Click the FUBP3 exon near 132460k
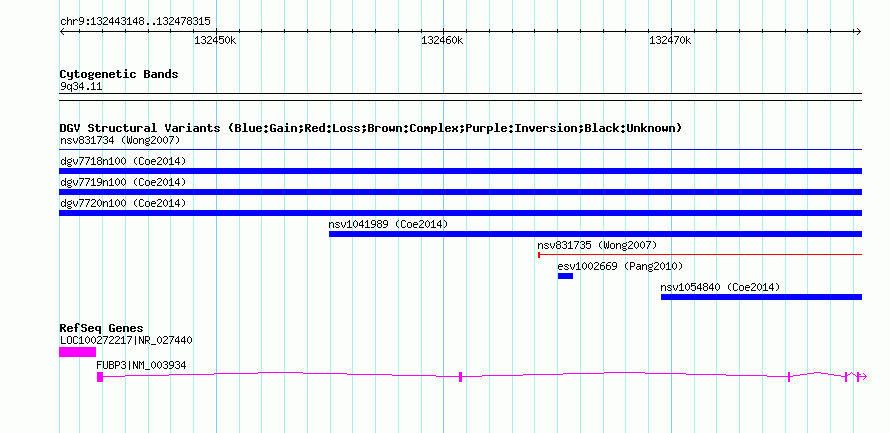The height and width of the screenshot is (433, 890). click(x=460, y=377)
